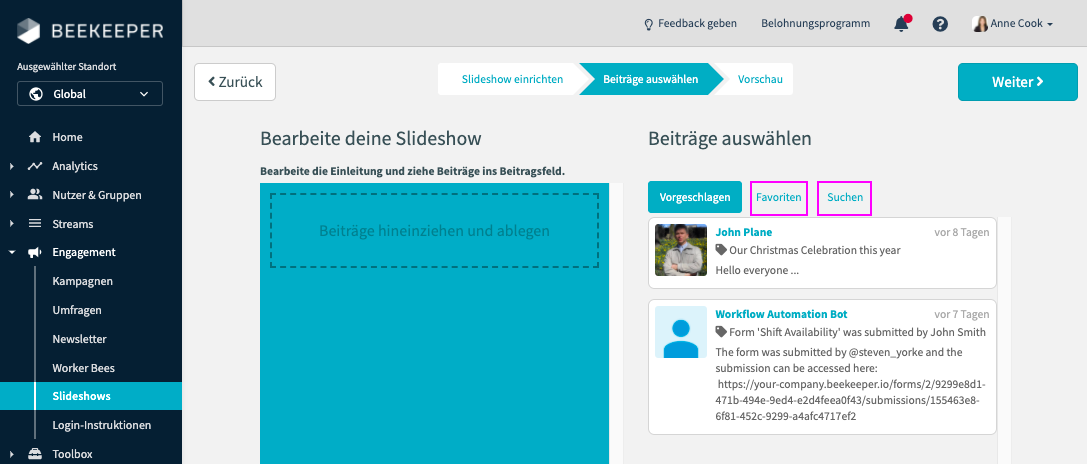Expand the Analytics sidebar section
Screen dimensions: 1087x464
pyautogui.click(x=11, y=166)
